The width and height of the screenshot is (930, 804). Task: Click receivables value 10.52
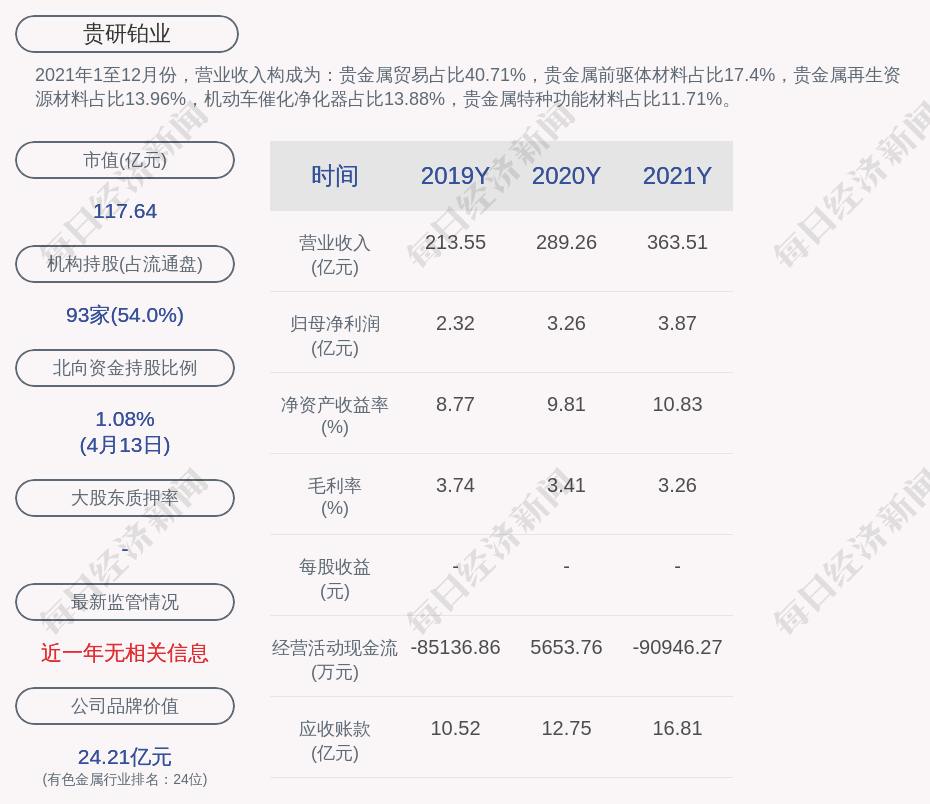(x=455, y=728)
